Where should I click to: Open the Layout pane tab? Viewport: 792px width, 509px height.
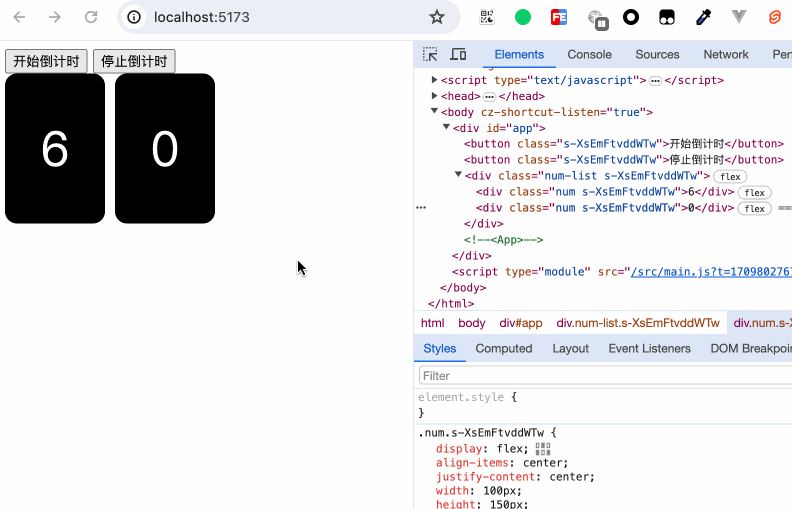570,348
